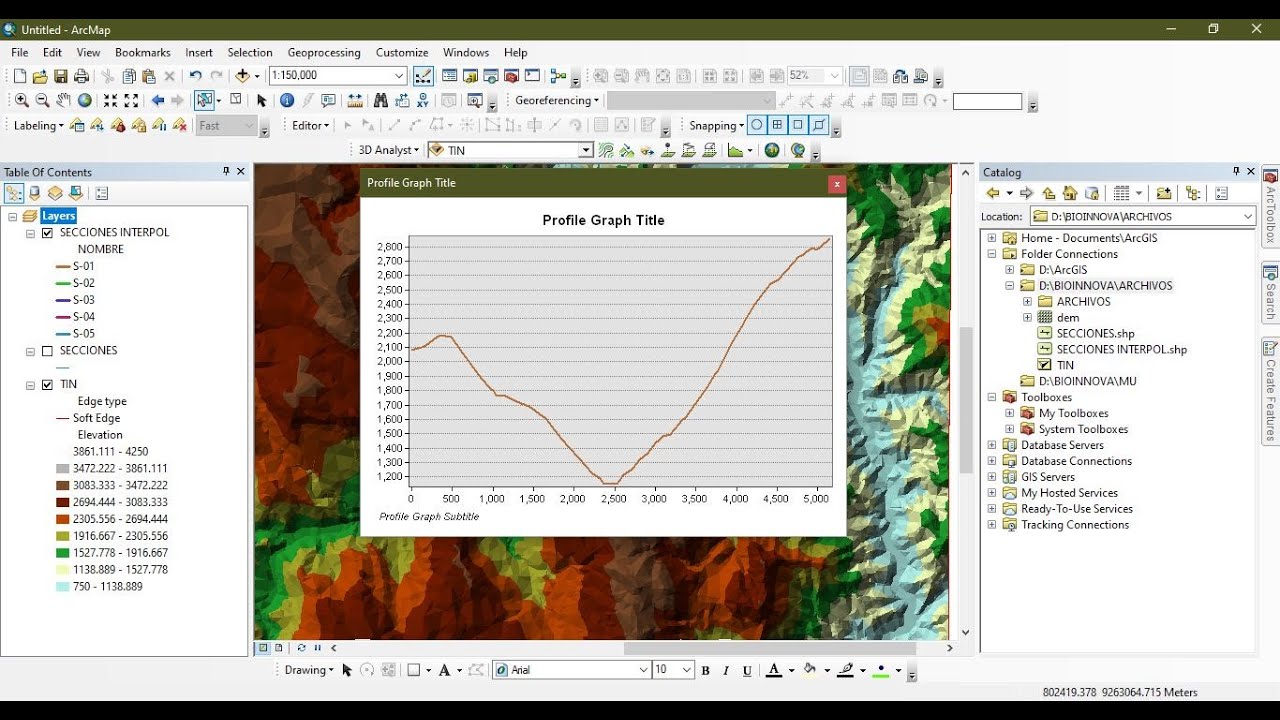Image resolution: width=1280 pixels, height=720 pixels.
Task: Toggle bold text formatting in Drawing toolbar
Action: (706, 671)
